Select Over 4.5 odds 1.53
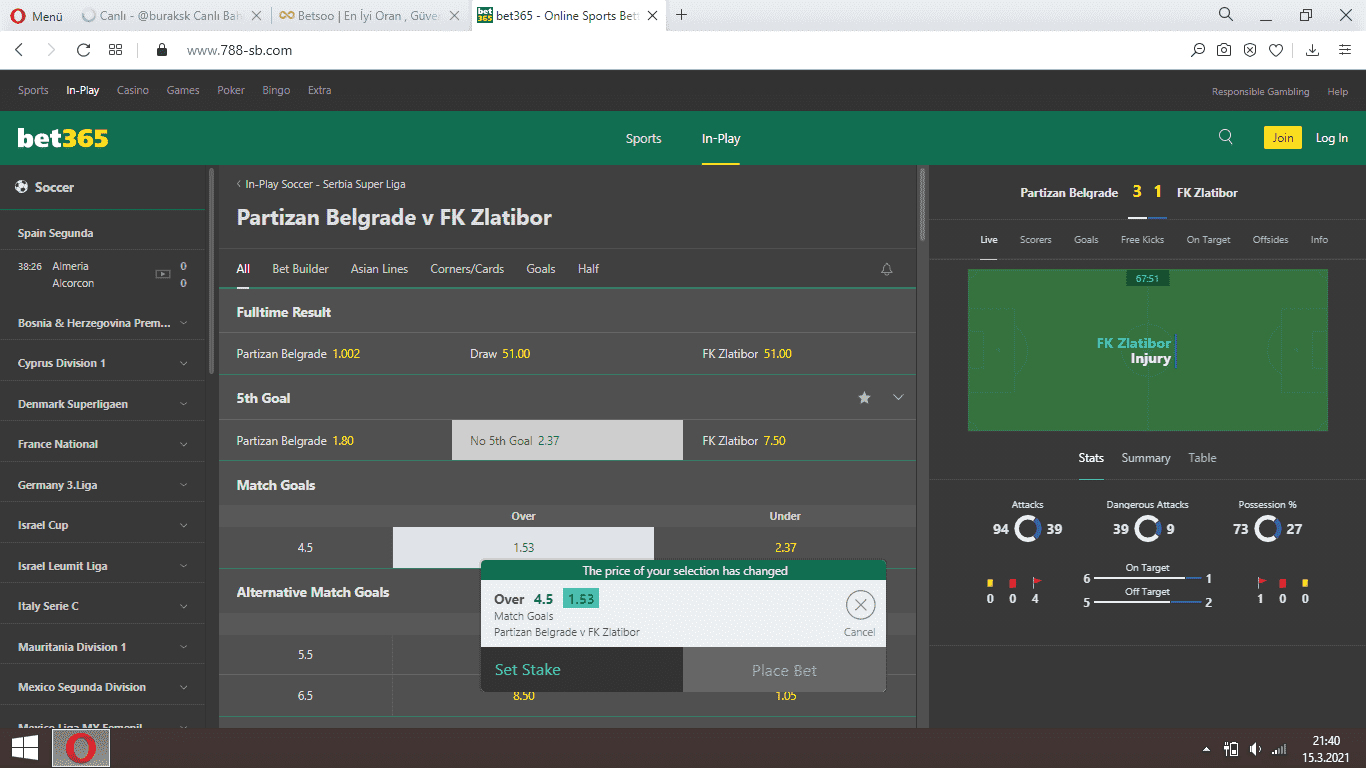The height and width of the screenshot is (768, 1366). [x=523, y=547]
